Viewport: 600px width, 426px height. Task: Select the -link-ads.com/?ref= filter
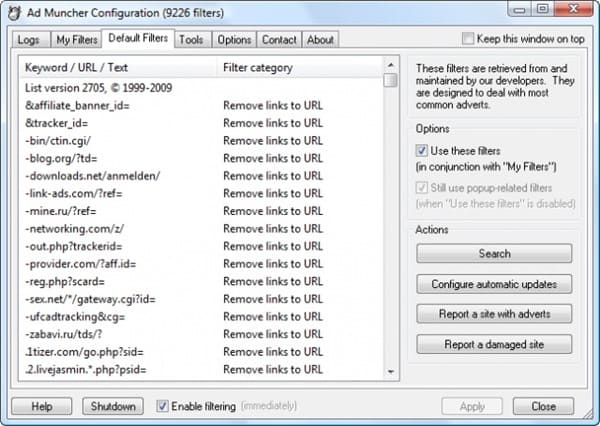point(201,194)
